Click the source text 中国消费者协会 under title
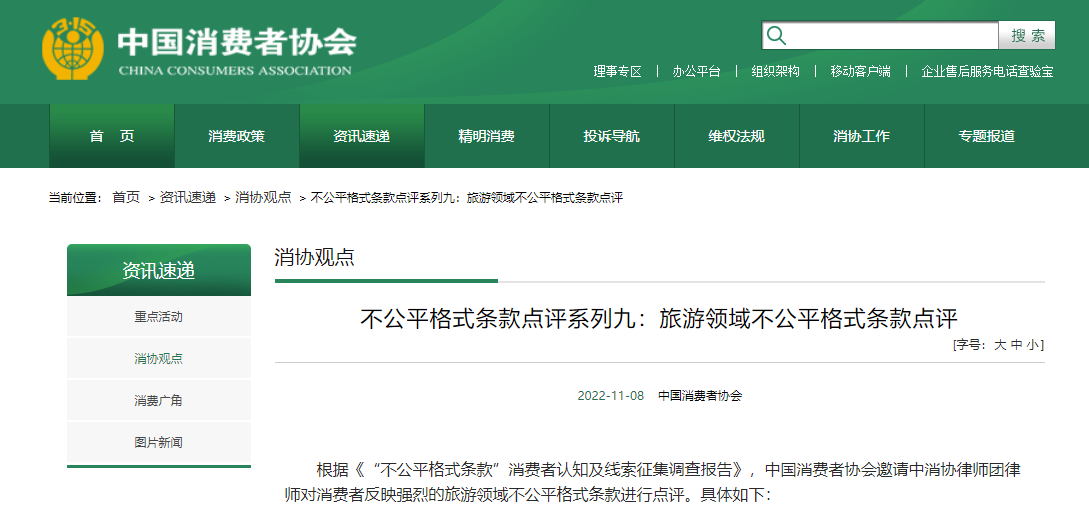Viewport: 1089px width, 518px height. point(700,396)
